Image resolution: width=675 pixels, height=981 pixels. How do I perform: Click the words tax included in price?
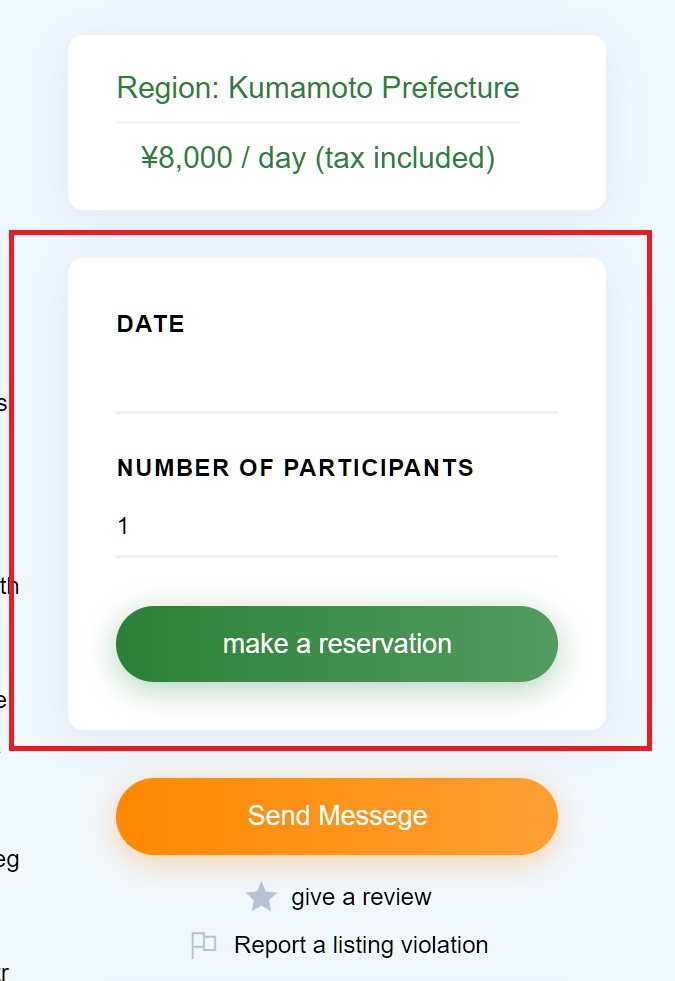pos(405,158)
